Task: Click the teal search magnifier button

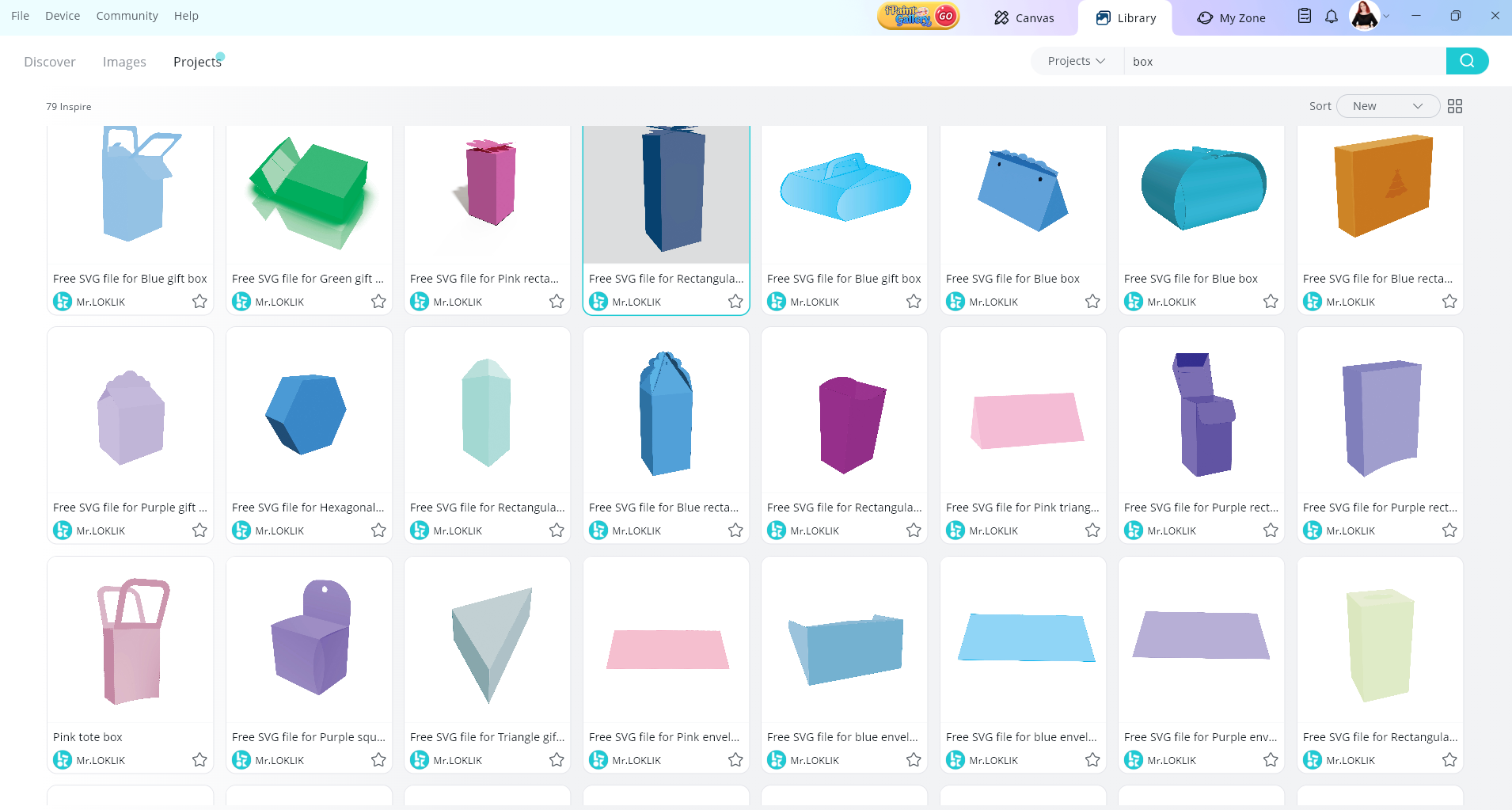Action: 1466,61
